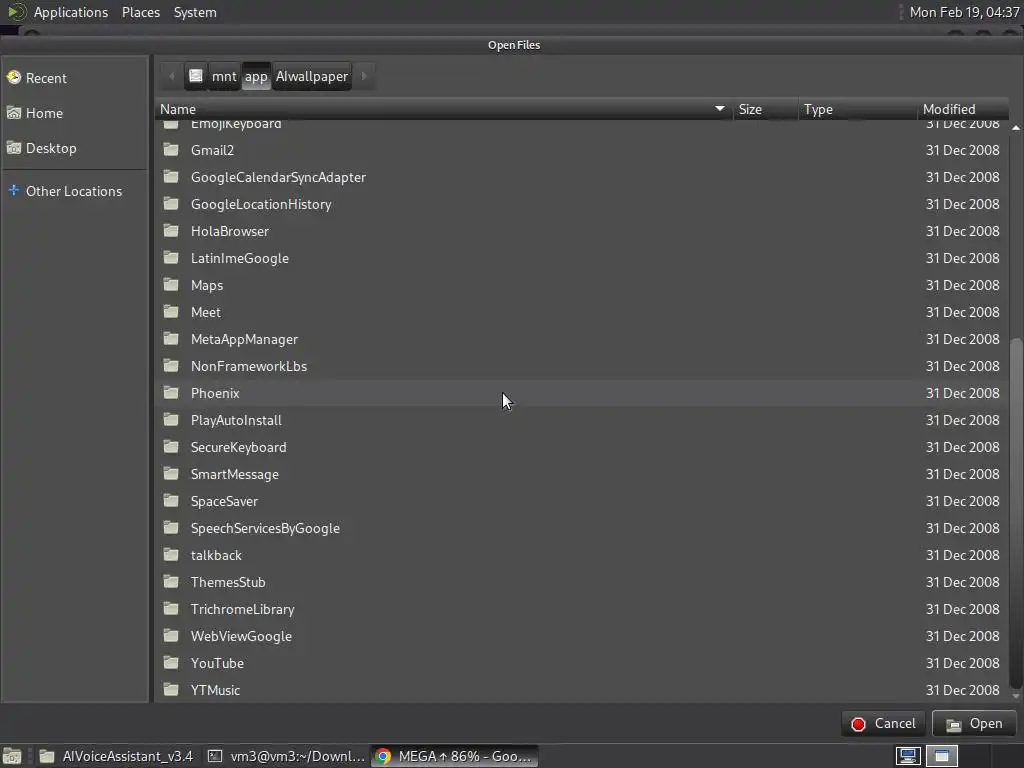Sort by the Size column header
The height and width of the screenshot is (768, 1024).
point(765,109)
